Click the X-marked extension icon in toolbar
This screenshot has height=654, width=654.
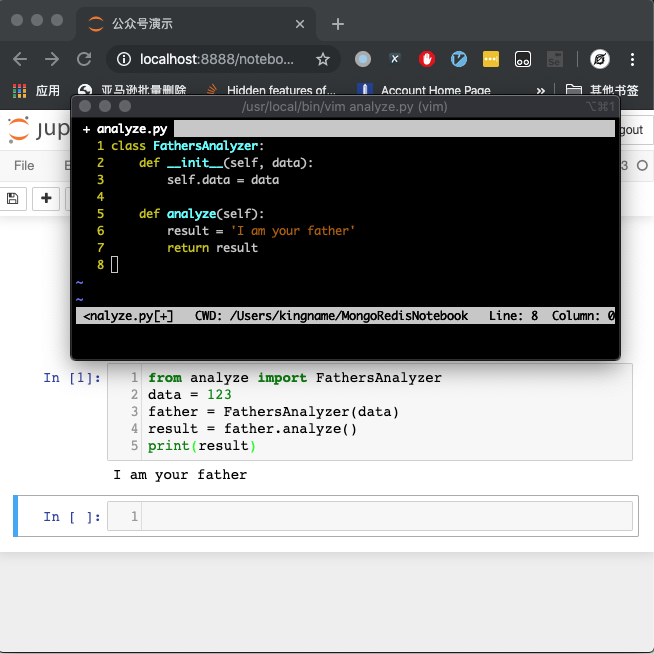(395, 59)
